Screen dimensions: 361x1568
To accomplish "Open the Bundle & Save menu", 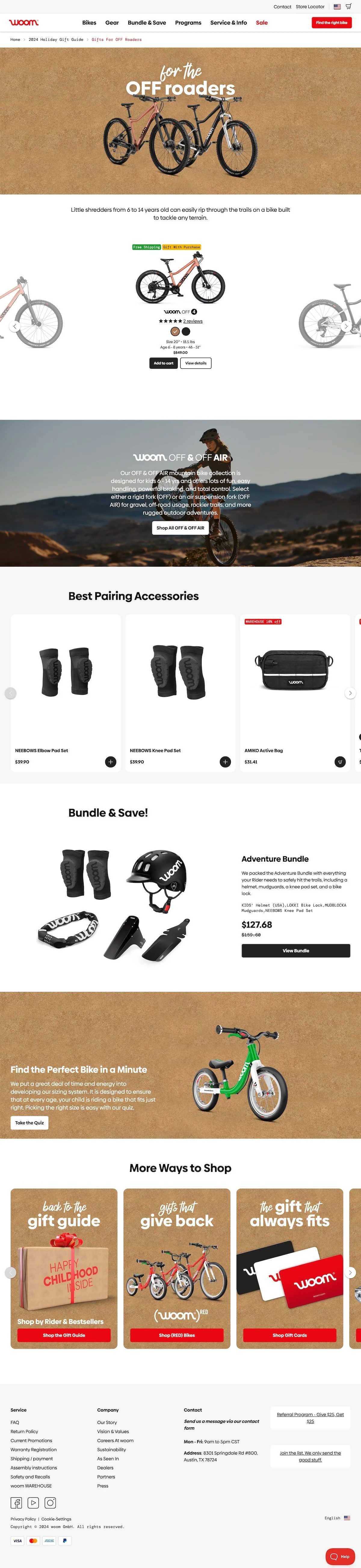I will click(x=147, y=23).
